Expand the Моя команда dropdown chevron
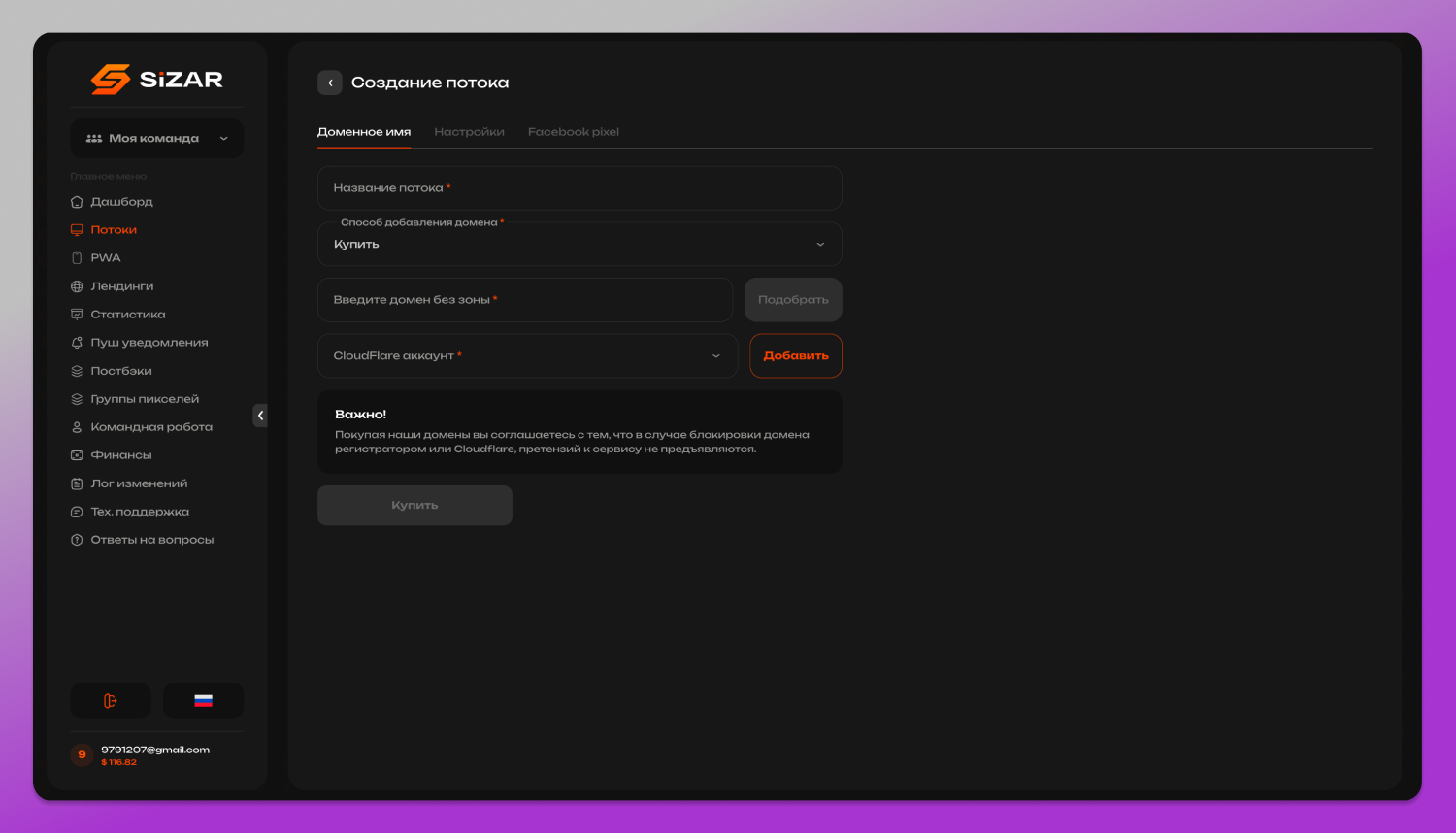Screen dimensions: 1456x833 pos(224,139)
